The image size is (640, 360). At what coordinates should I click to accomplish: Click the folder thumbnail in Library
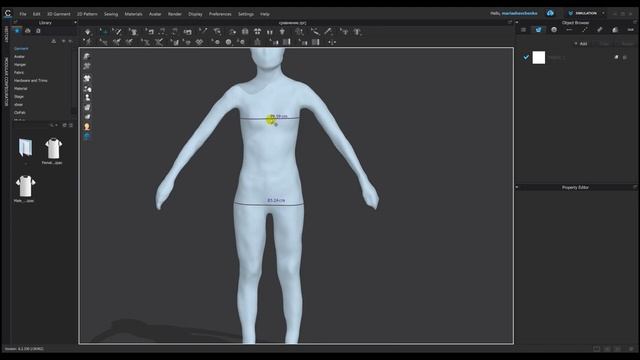25,148
